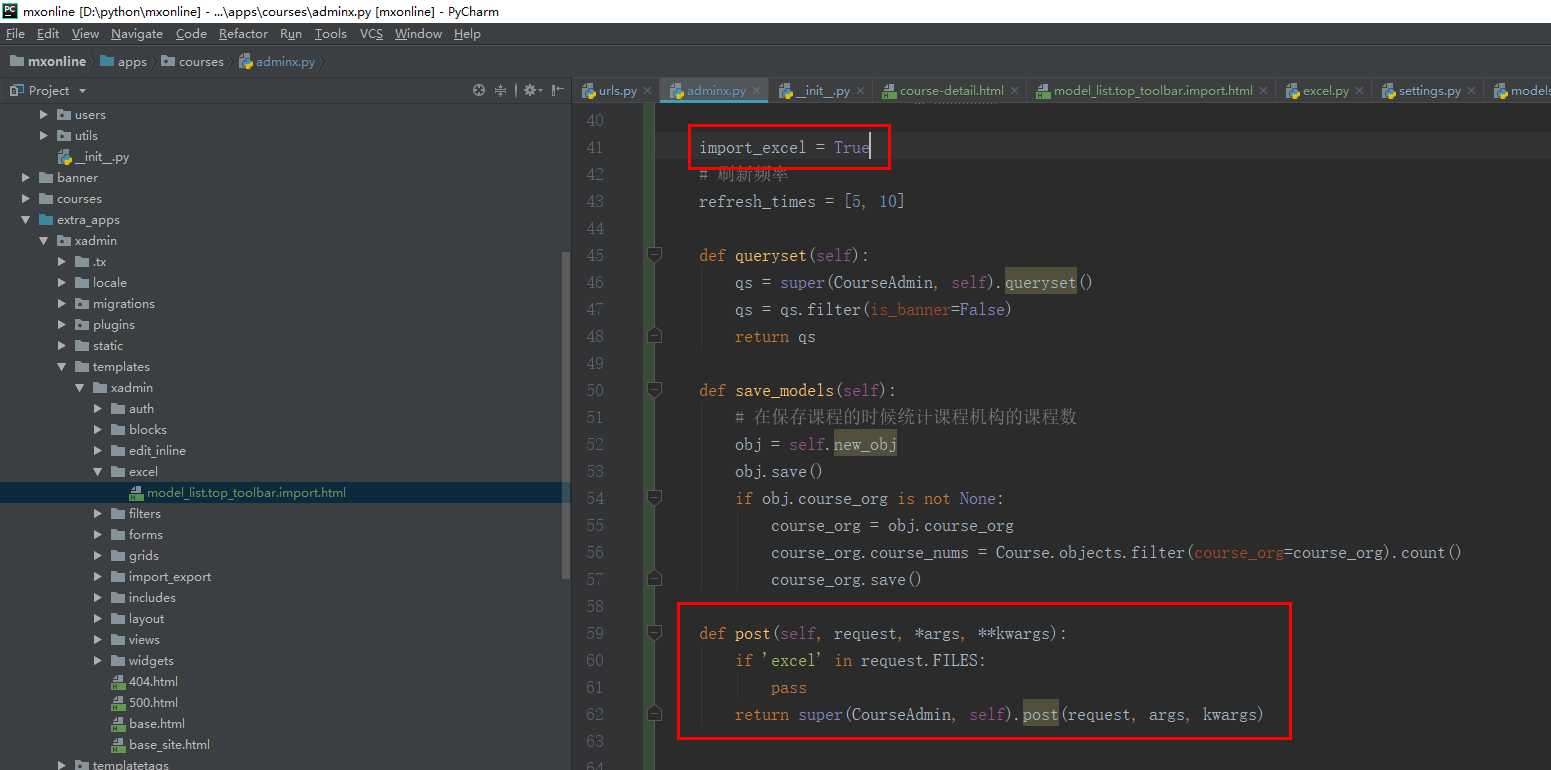Click the scroll-from-source target icon
1551x770 pixels.
pyautogui.click(x=479, y=90)
